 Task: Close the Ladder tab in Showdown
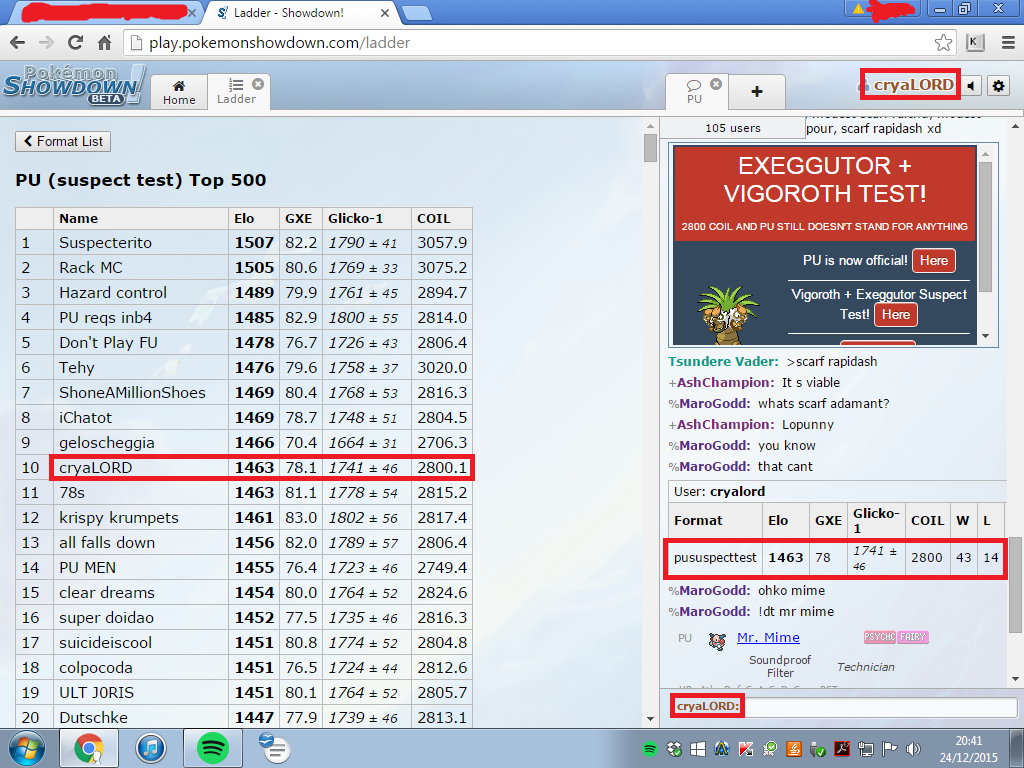point(258,84)
